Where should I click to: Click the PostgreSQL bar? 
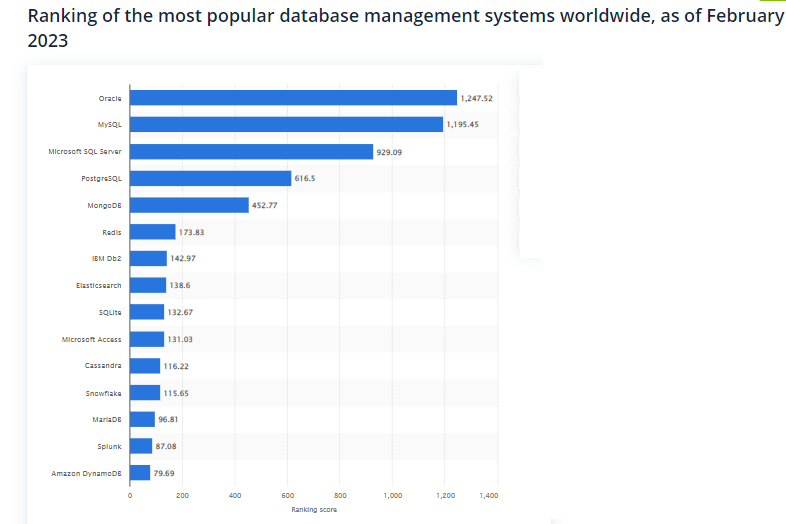(x=211, y=178)
